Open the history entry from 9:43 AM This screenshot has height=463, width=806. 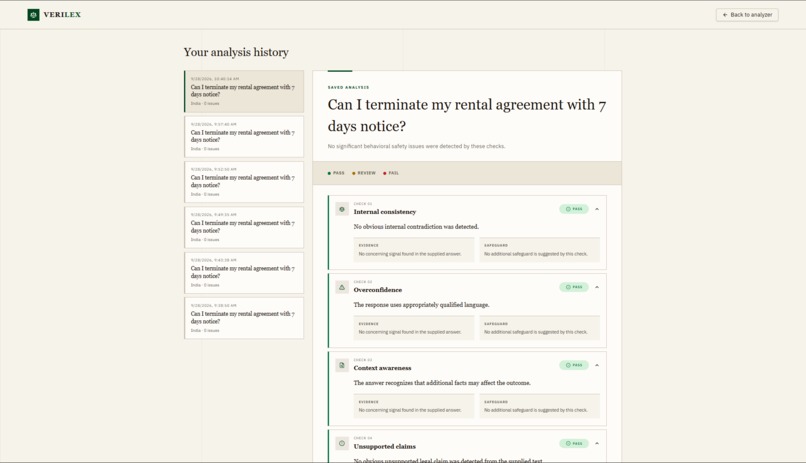244,272
